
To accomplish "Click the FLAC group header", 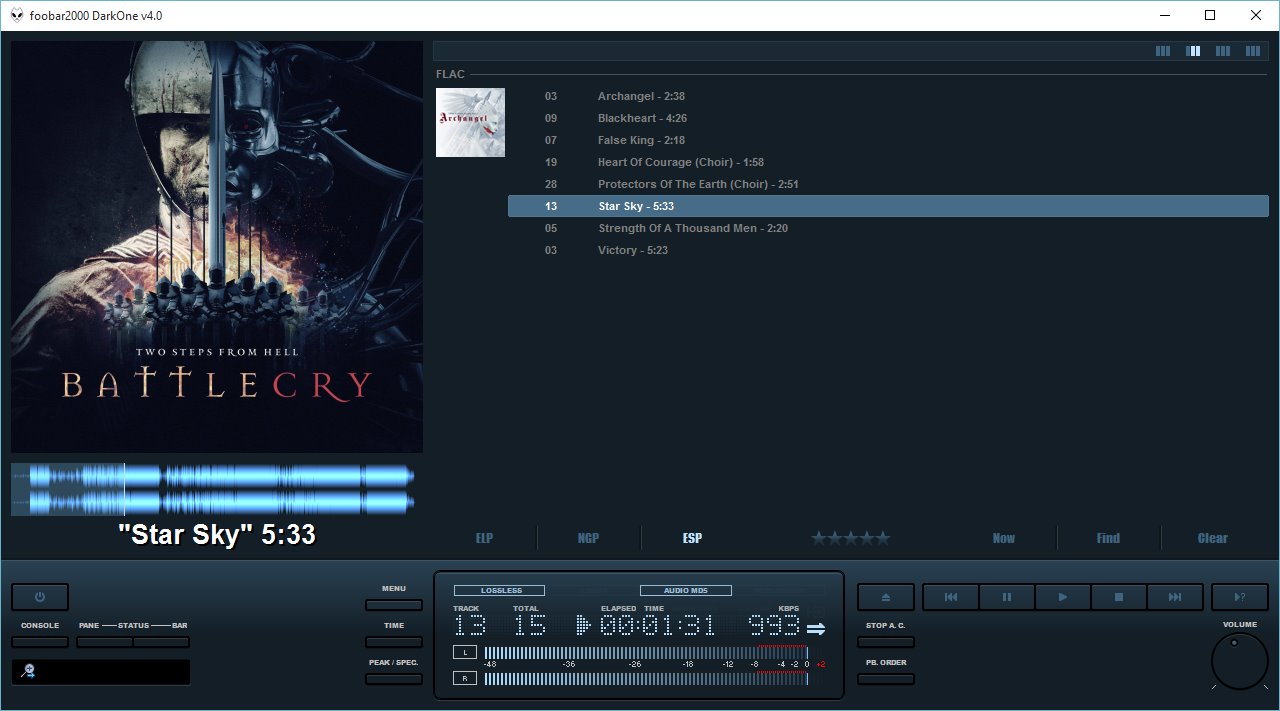I will 450,74.
